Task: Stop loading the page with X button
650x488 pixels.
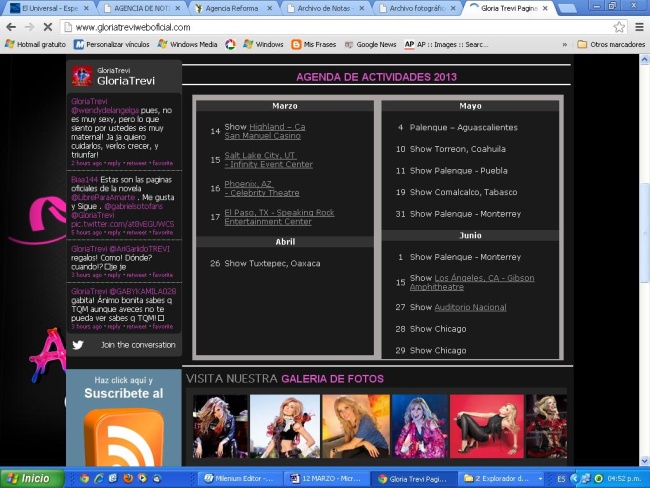Action: click(48, 27)
